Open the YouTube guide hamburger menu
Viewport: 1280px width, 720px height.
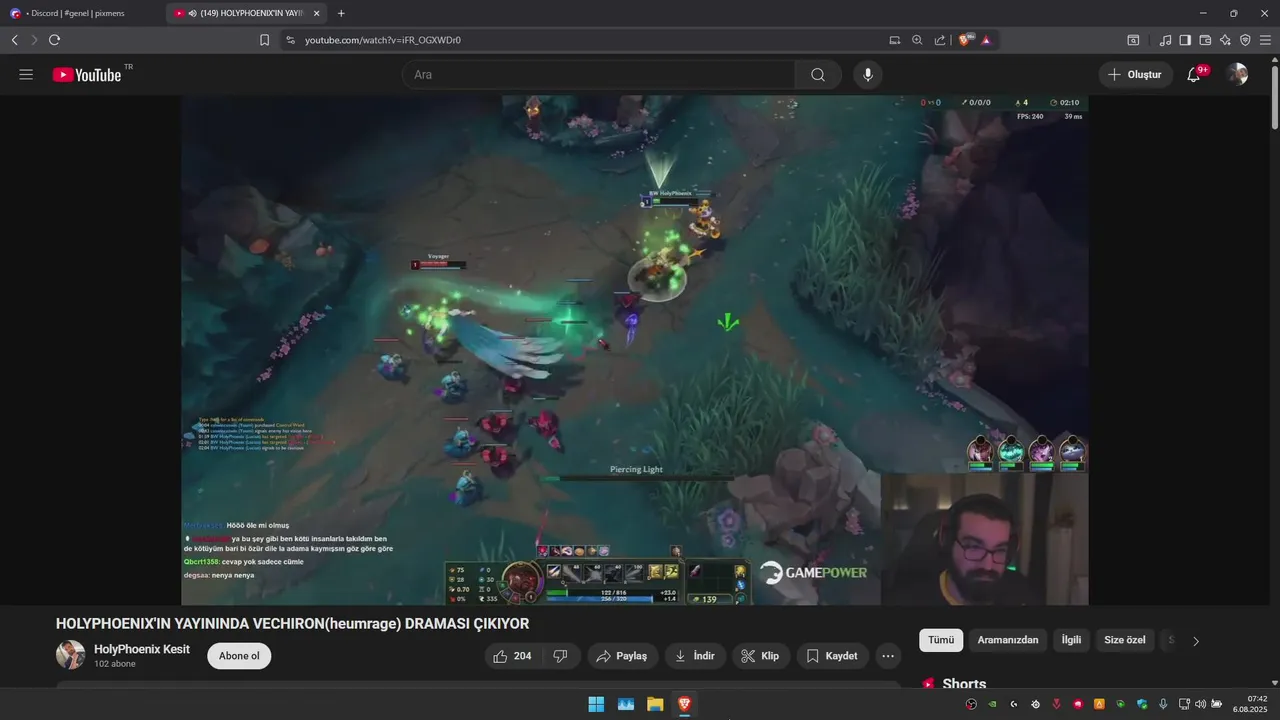click(x=26, y=75)
